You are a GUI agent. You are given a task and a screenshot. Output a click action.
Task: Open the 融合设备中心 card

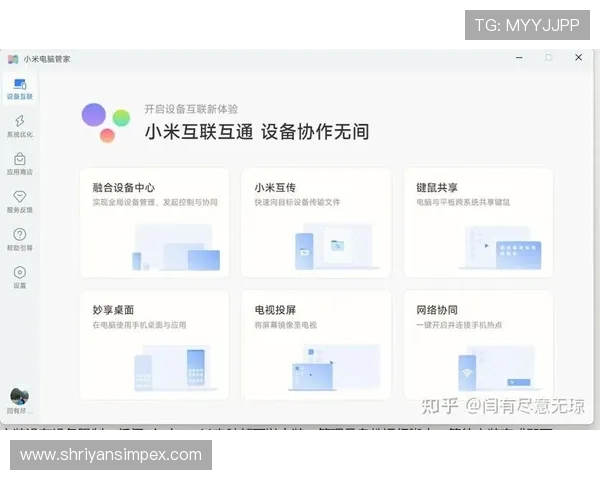154,222
